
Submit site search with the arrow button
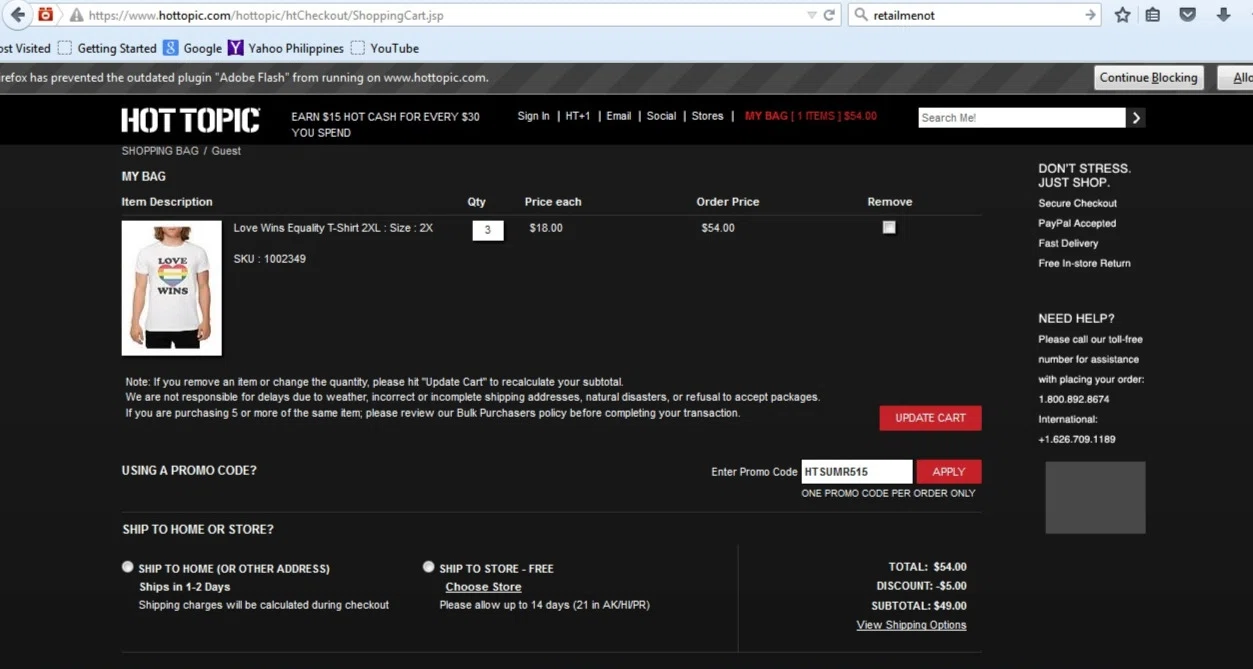[1136, 118]
